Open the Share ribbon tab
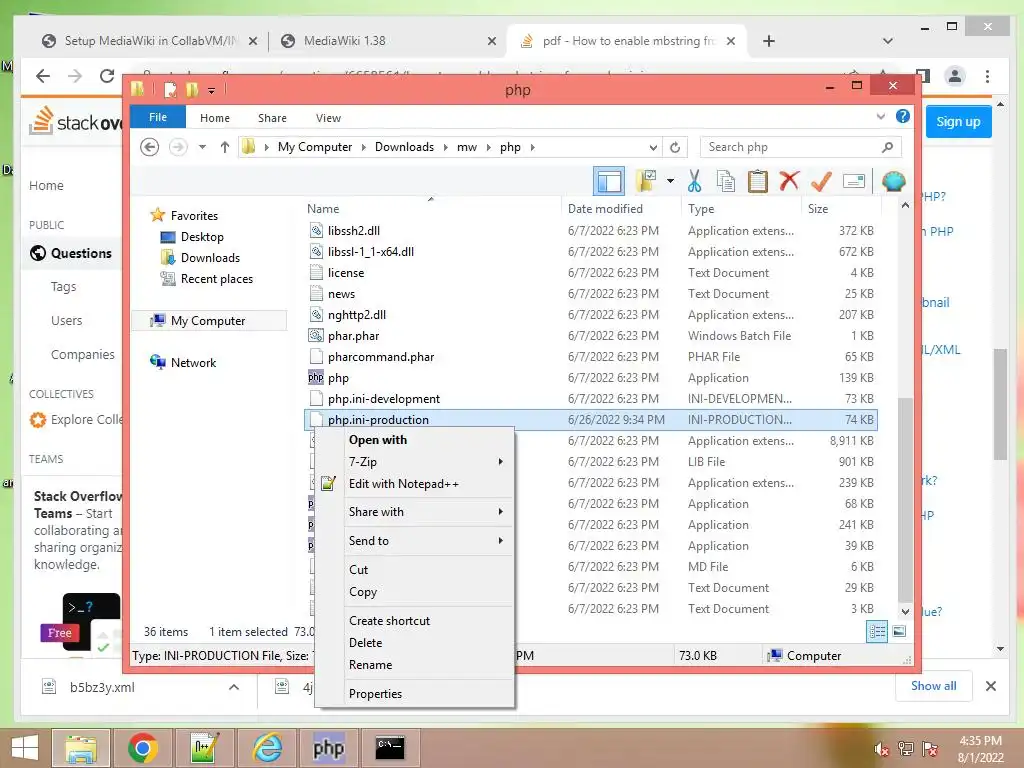This screenshot has height=768, width=1024. tap(272, 118)
